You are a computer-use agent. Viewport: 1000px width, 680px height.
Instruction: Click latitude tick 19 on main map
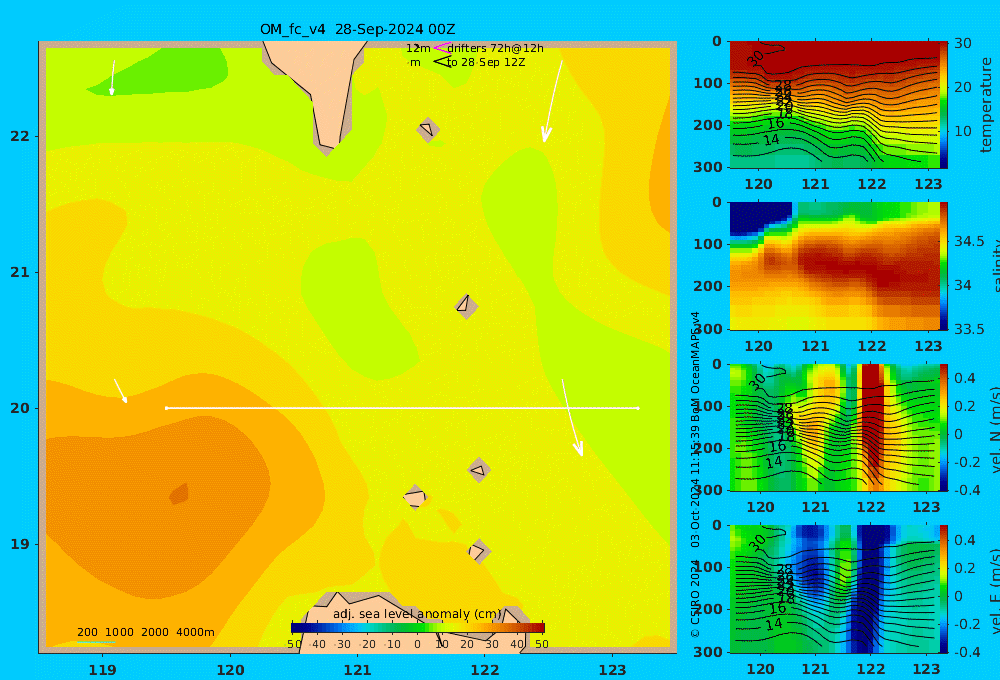point(20,544)
